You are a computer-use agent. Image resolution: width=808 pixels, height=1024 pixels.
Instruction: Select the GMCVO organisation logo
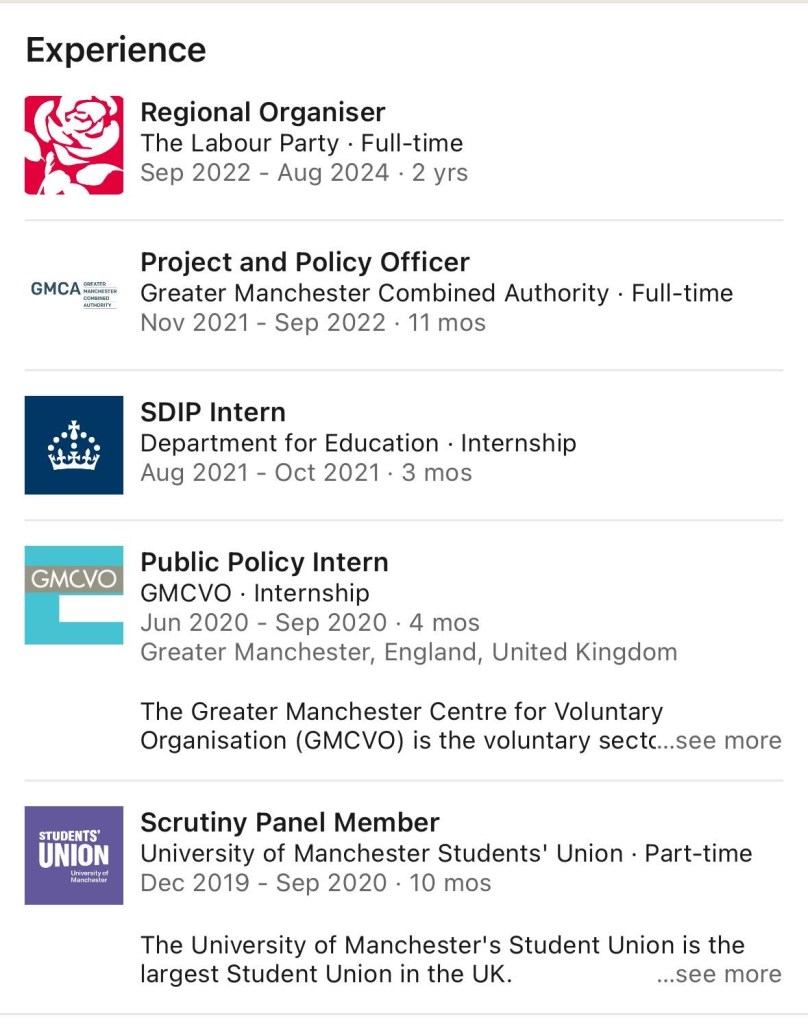coord(74,595)
